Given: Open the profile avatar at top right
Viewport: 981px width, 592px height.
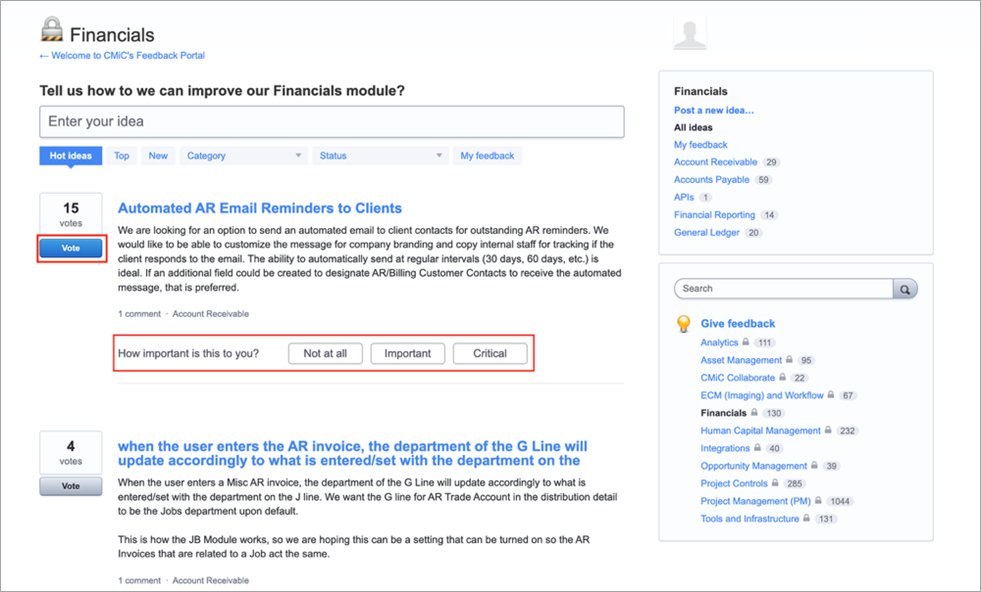Looking at the screenshot, I should (689, 32).
